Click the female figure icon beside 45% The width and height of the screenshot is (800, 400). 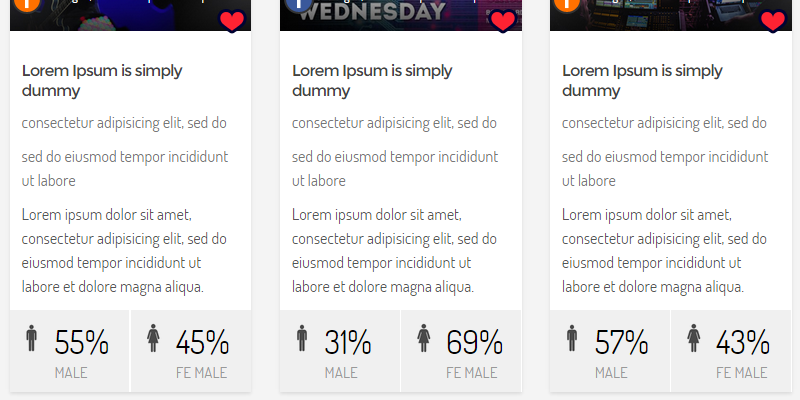click(x=153, y=338)
